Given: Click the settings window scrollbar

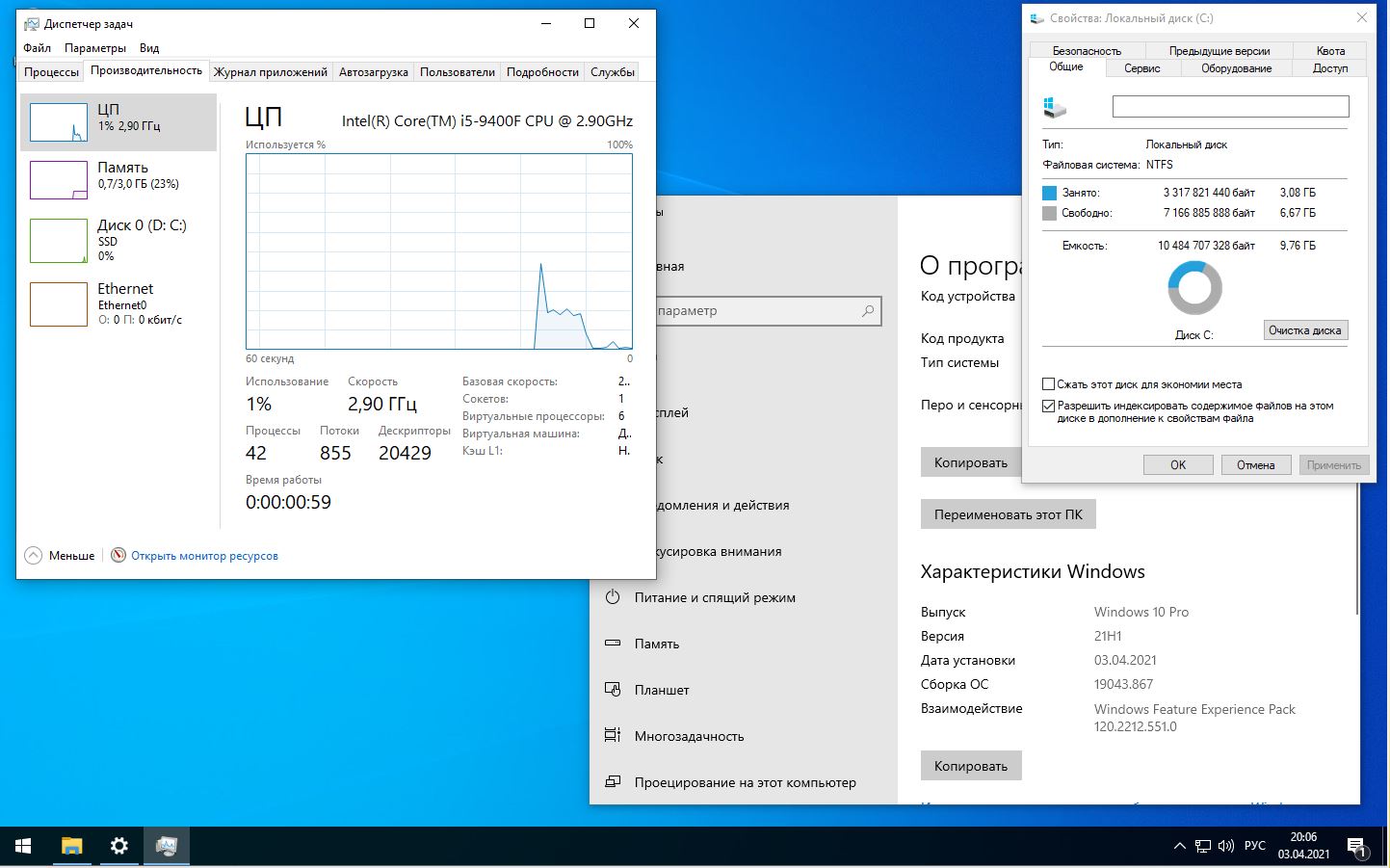Looking at the screenshot, I should (1357, 549).
